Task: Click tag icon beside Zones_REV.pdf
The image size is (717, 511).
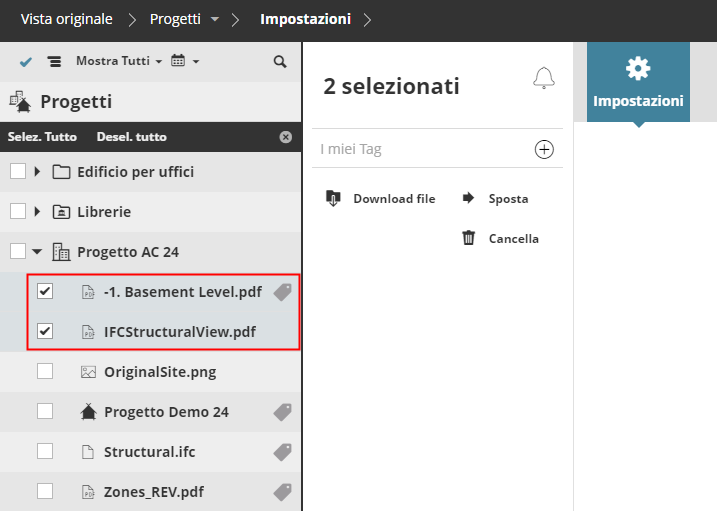Action: pyautogui.click(x=283, y=492)
